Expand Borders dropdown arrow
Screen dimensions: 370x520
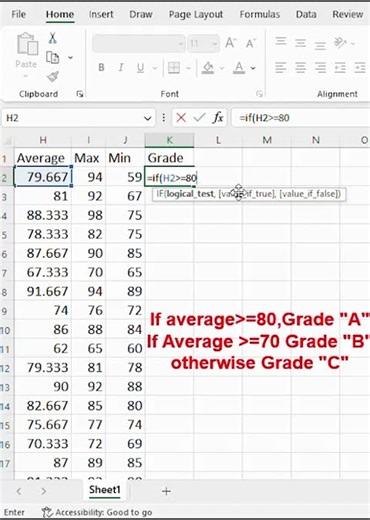188,68
